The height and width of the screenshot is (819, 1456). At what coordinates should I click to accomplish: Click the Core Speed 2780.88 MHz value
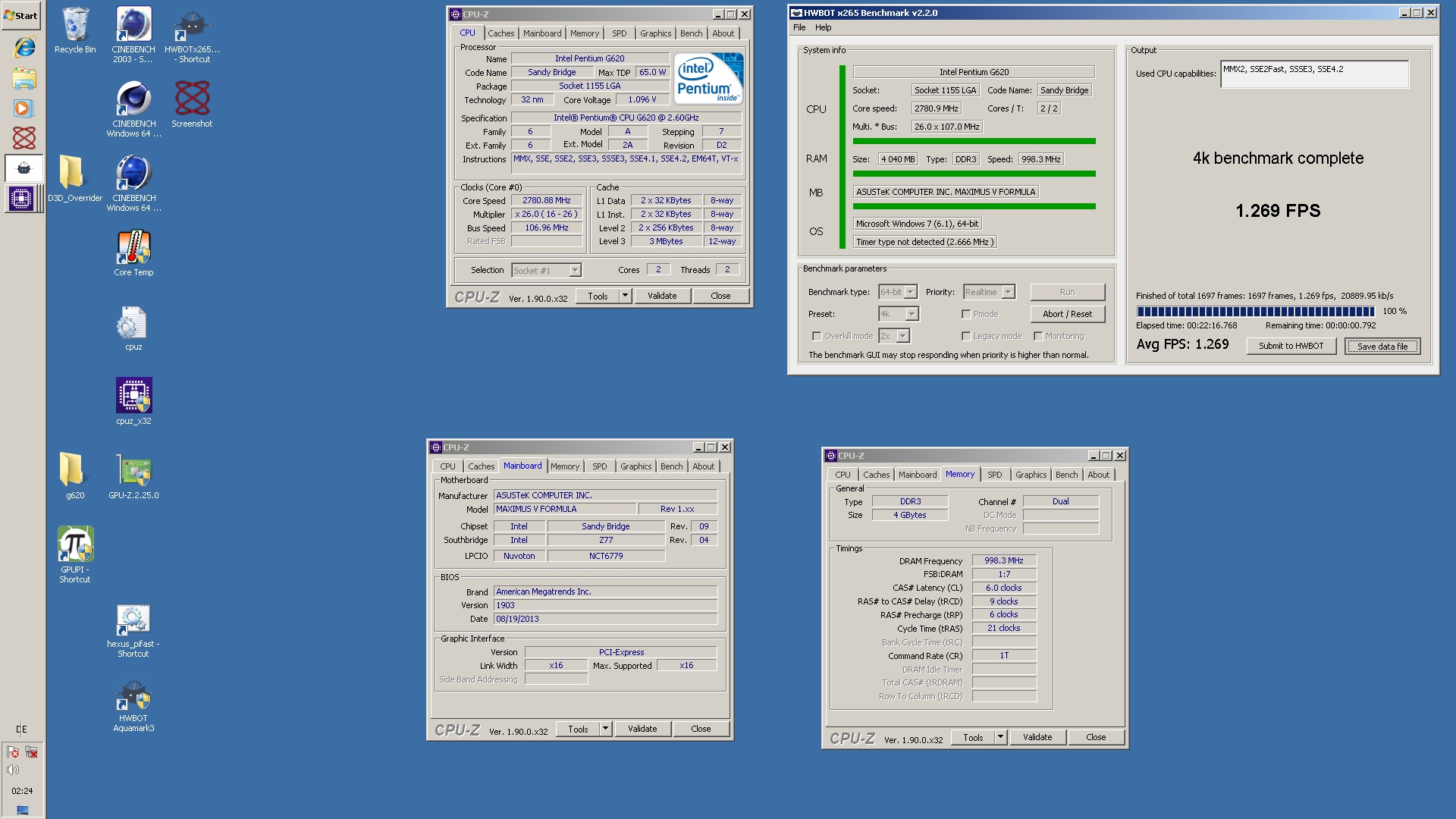546,200
